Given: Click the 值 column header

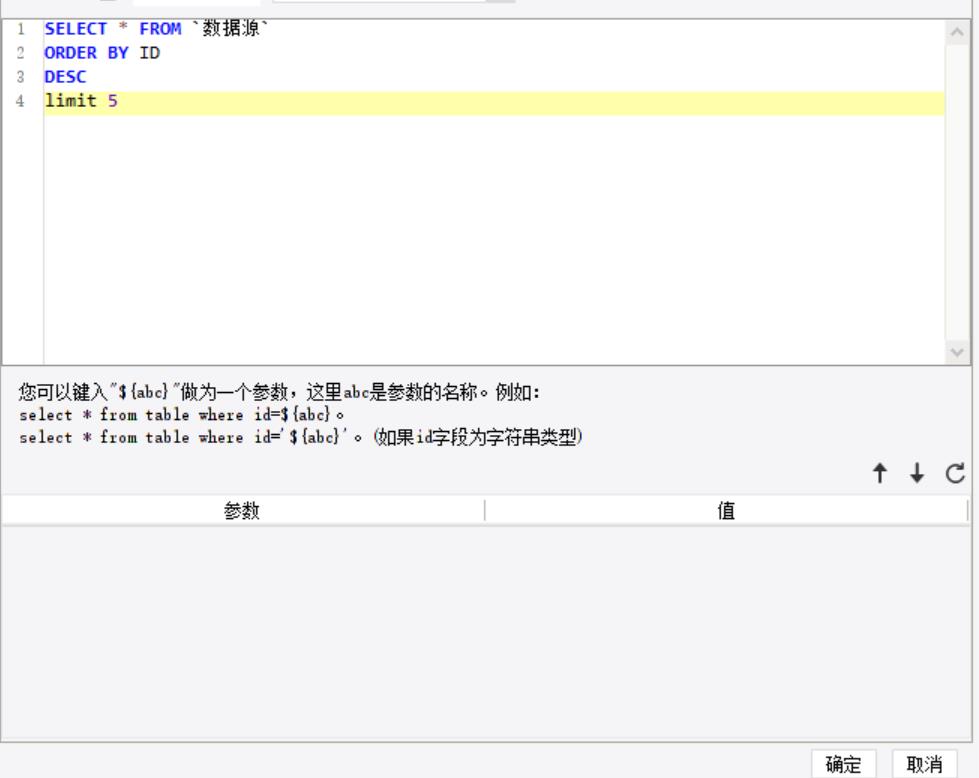Looking at the screenshot, I should coord(726,510).
